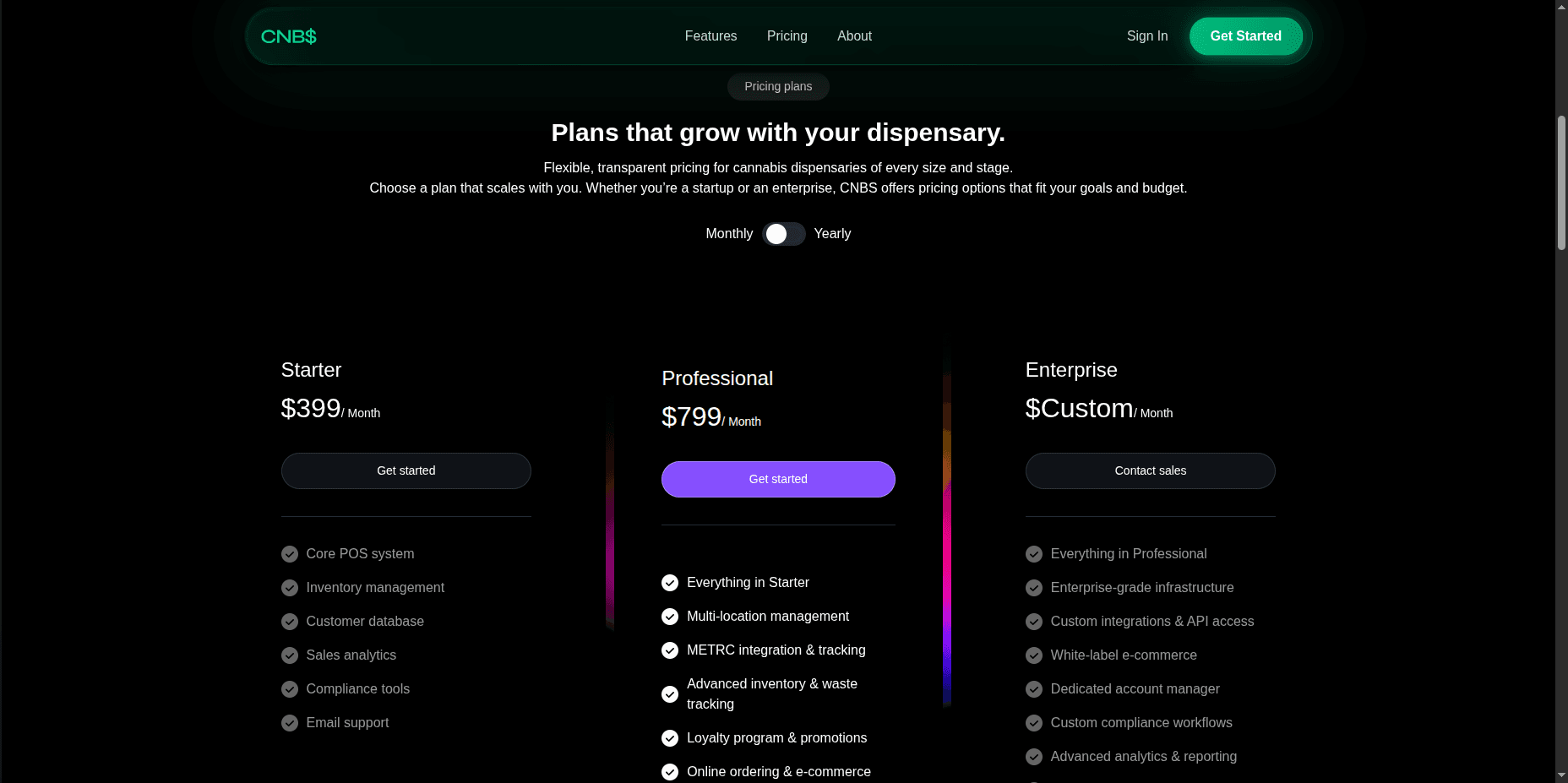Click the vertical scrollbar thumb
This screenshot has height=783, width=1568.
[1561, 182]
